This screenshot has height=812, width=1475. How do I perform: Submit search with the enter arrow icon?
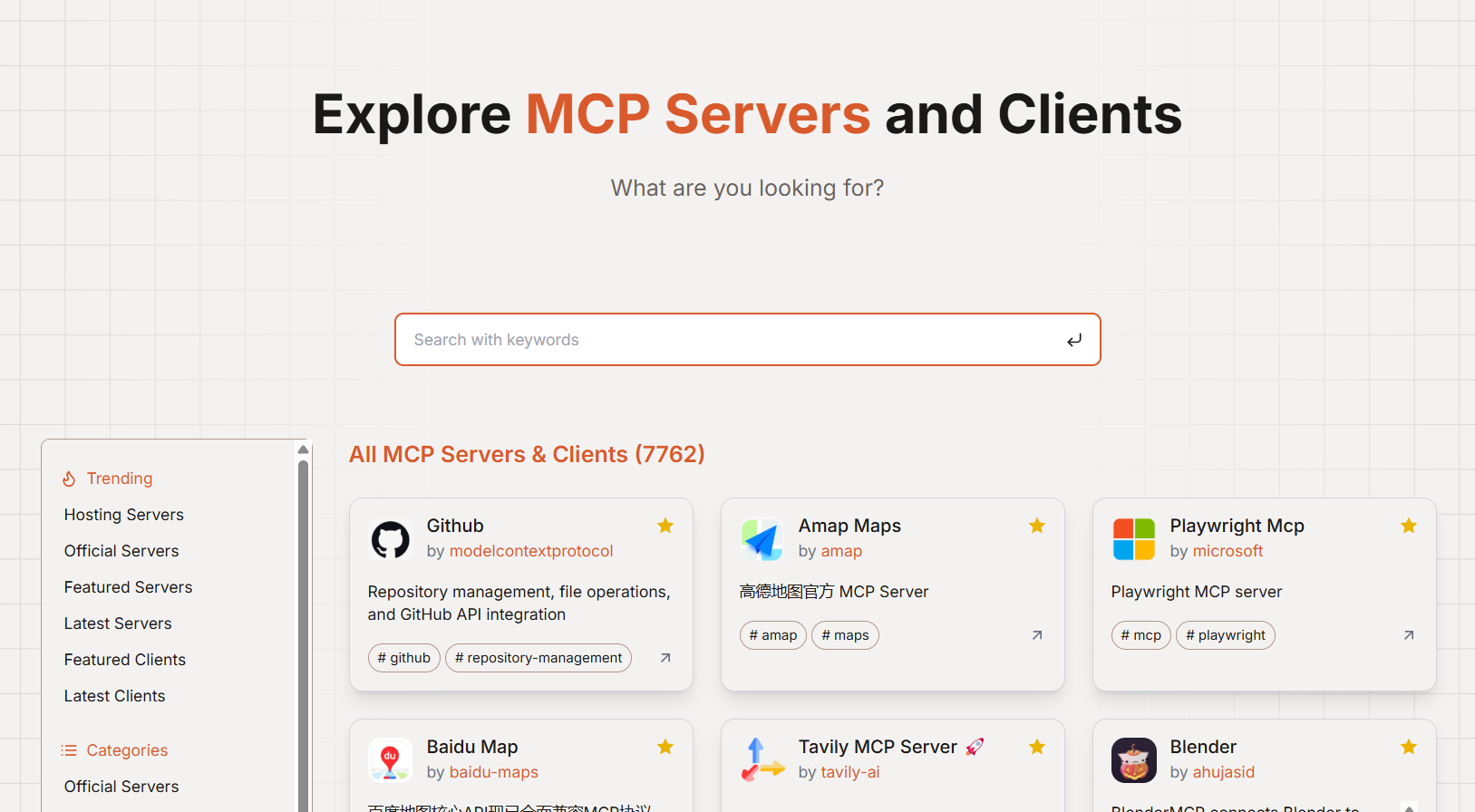[x=1074, y=341]
